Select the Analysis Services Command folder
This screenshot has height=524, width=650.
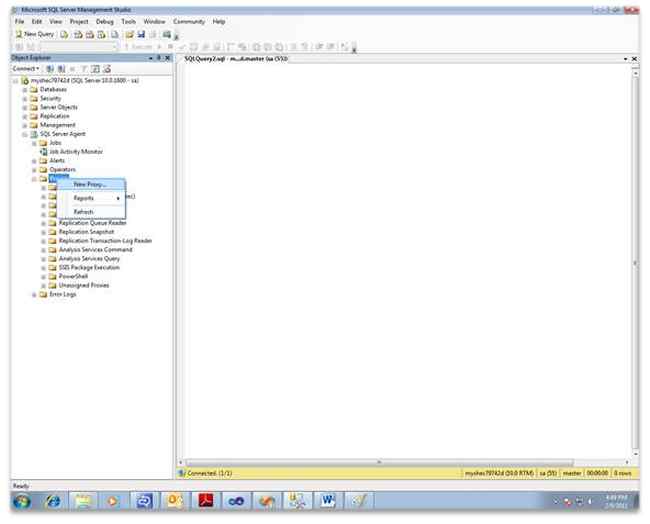pos(95,250)
